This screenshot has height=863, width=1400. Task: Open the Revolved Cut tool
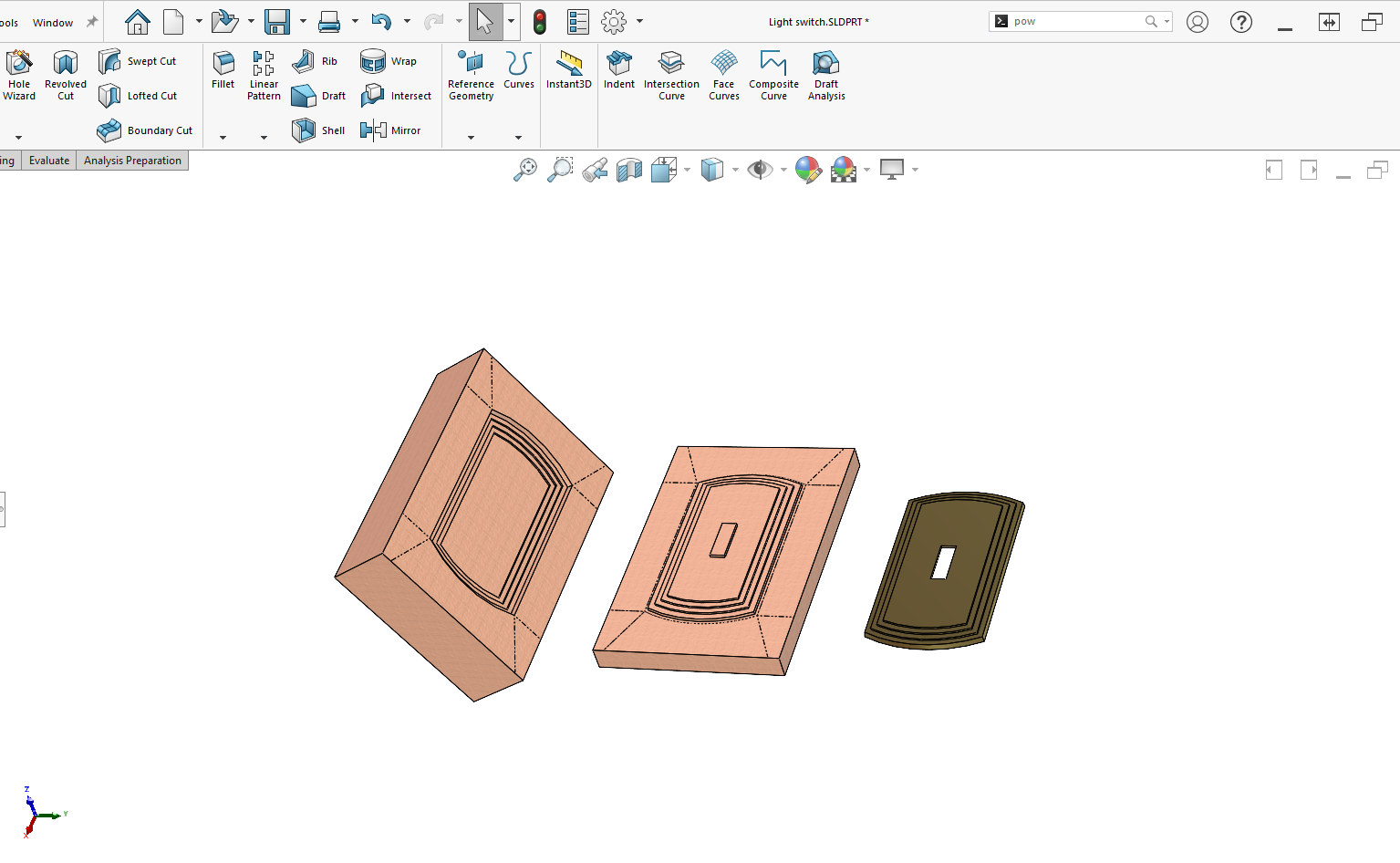click(65, 76)
